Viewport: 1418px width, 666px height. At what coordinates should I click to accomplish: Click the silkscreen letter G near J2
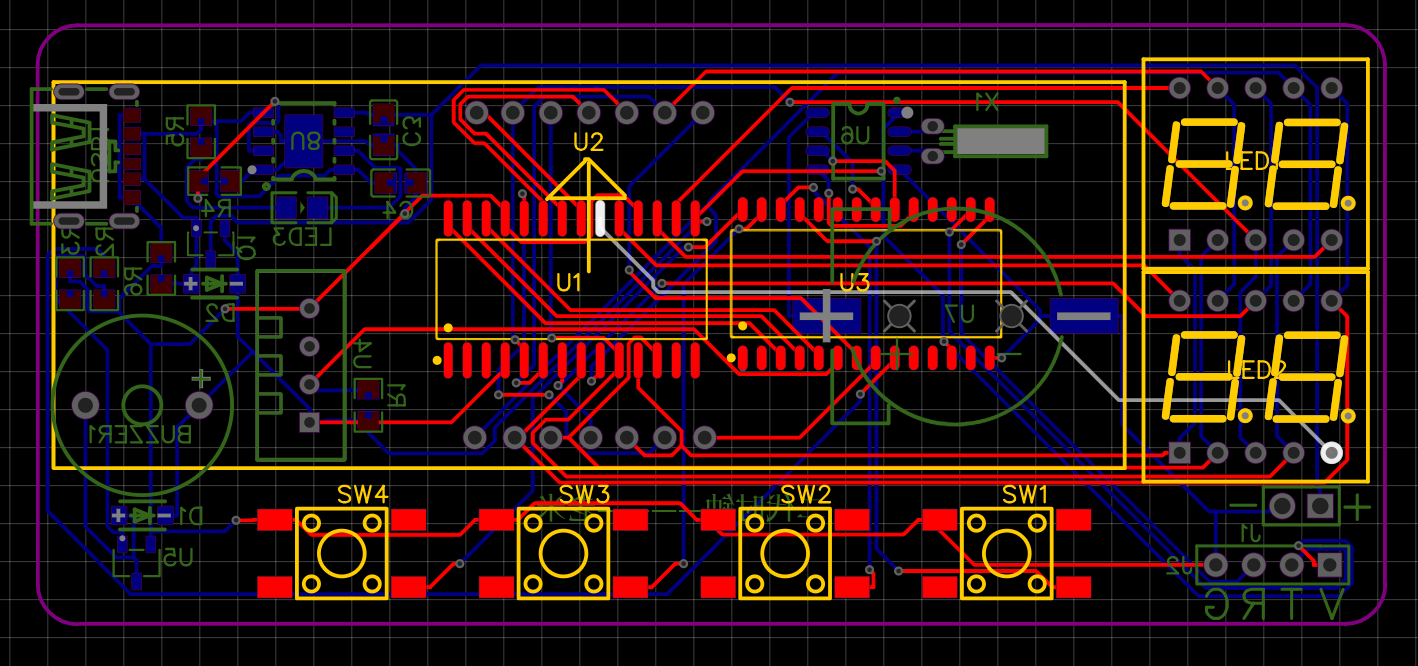click(x=1217, y=604)
